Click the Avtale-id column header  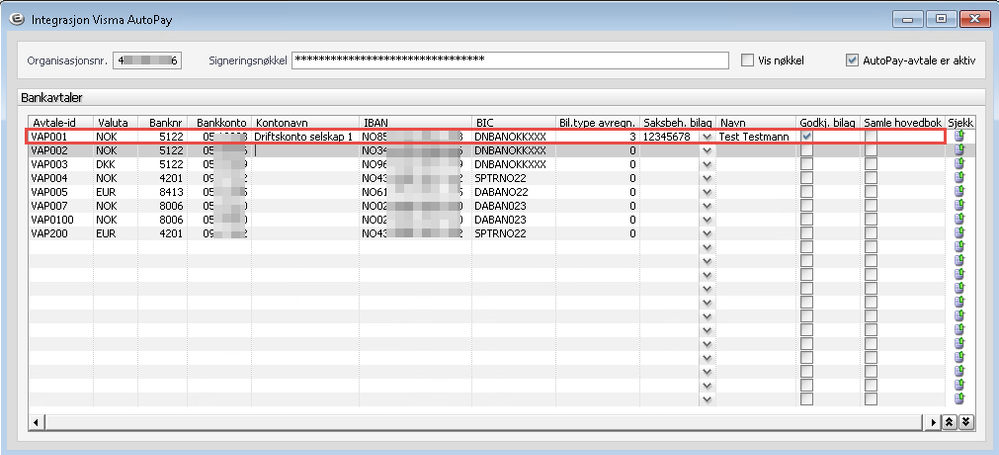pos(61,122)
